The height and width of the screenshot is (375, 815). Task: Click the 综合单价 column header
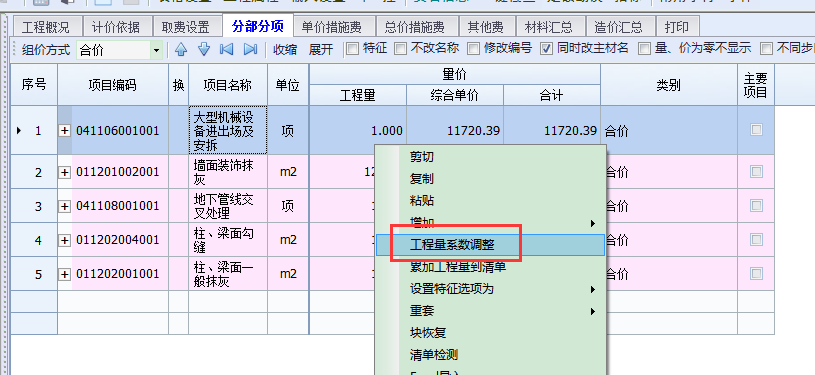(x=454, y=95)
